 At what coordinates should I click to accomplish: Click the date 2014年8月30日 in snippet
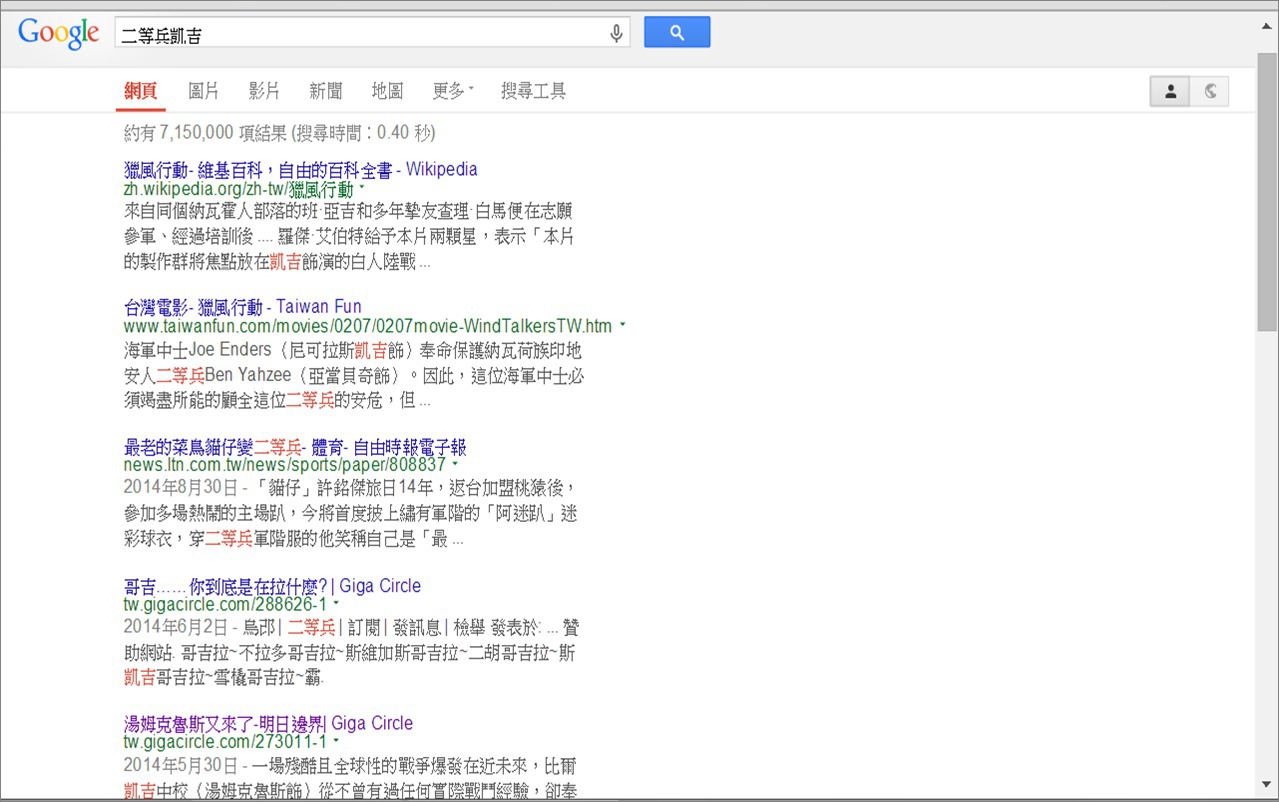pos(180,487)
